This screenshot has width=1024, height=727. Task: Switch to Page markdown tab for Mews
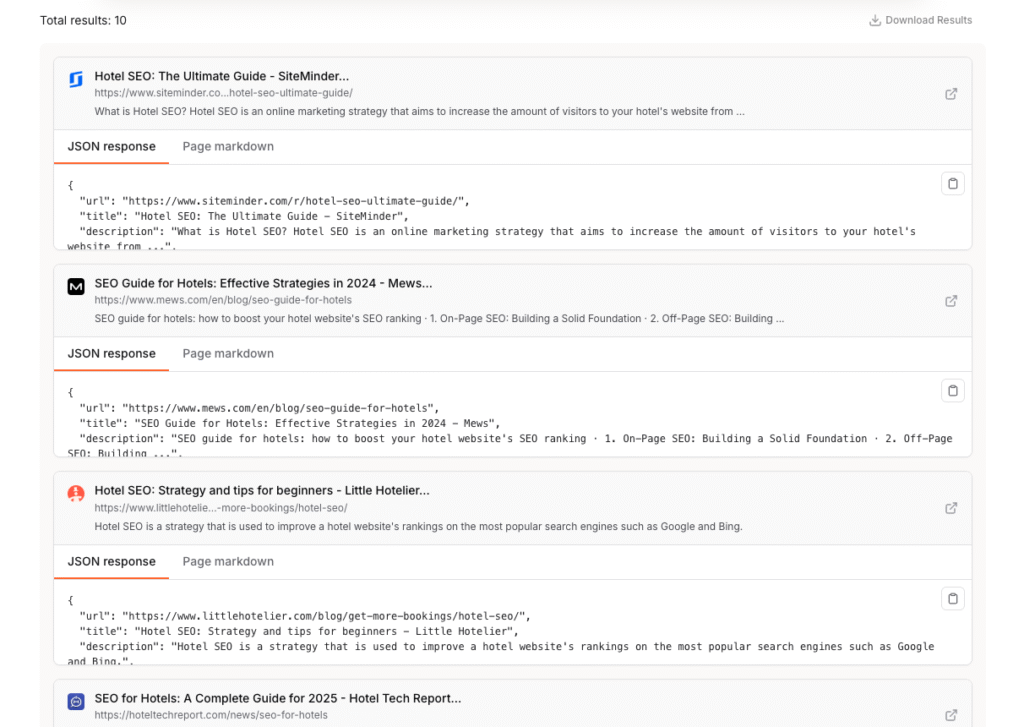(x=228, y=354)
